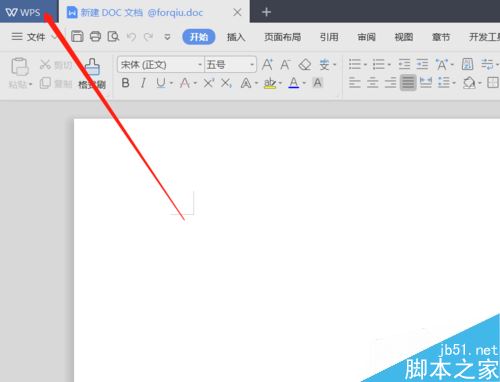Toggle Underline formatting
Screen dimensions: 500x382
[161, 83]
